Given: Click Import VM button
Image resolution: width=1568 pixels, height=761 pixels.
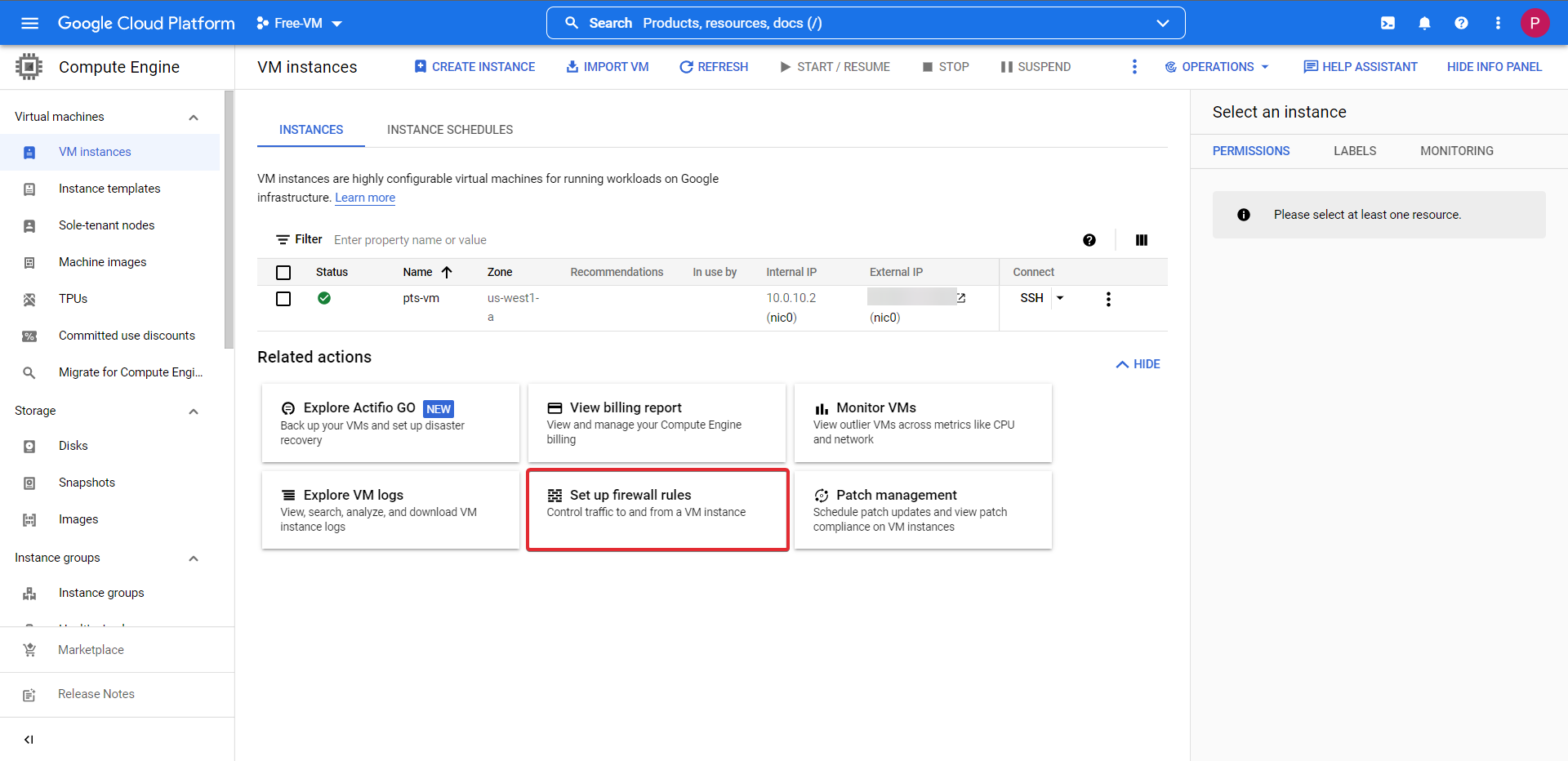Looking at the screenshot, I should (x=608, y=67).
